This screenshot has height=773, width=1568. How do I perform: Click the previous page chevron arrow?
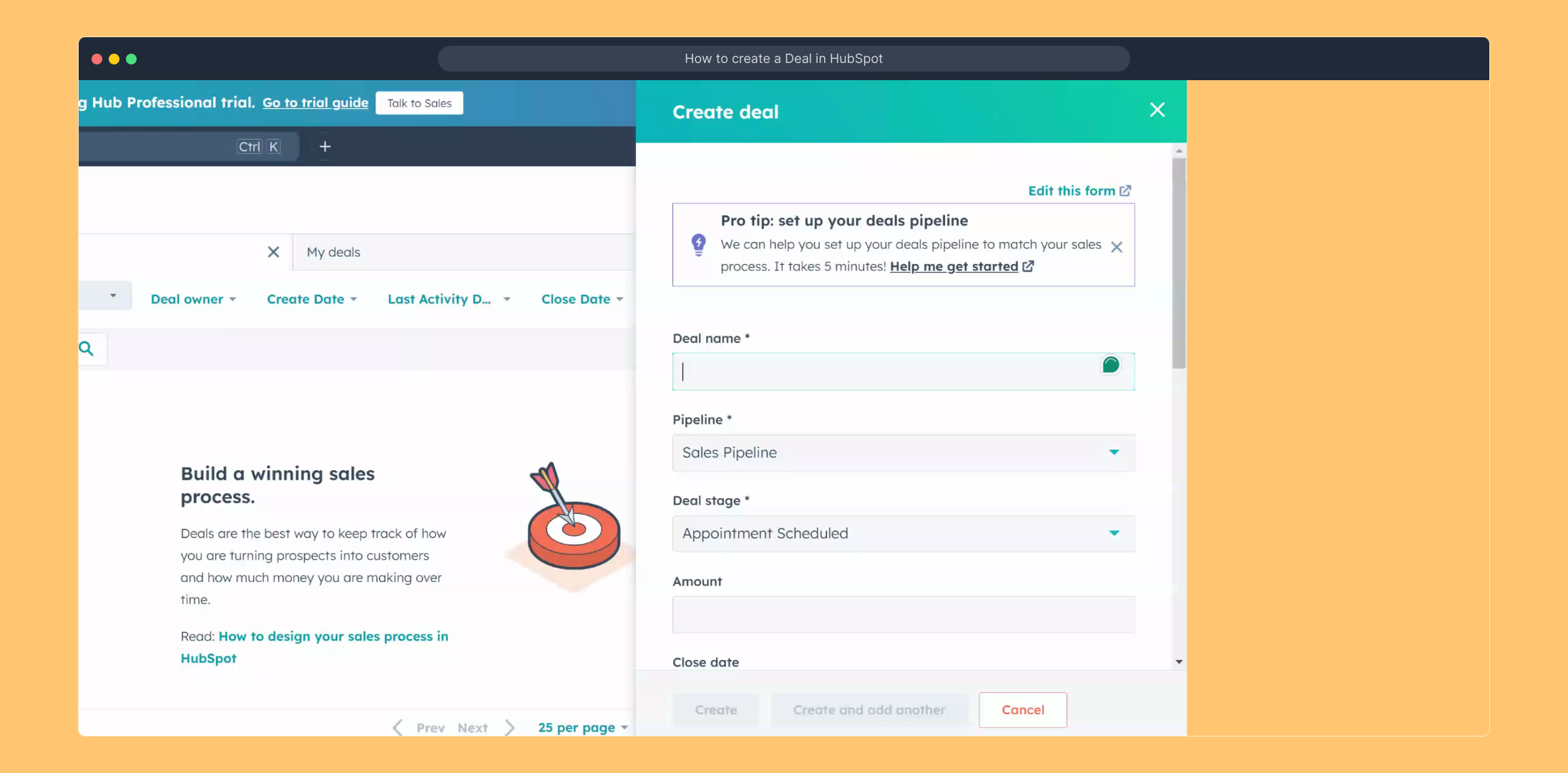tap(398, 727)
